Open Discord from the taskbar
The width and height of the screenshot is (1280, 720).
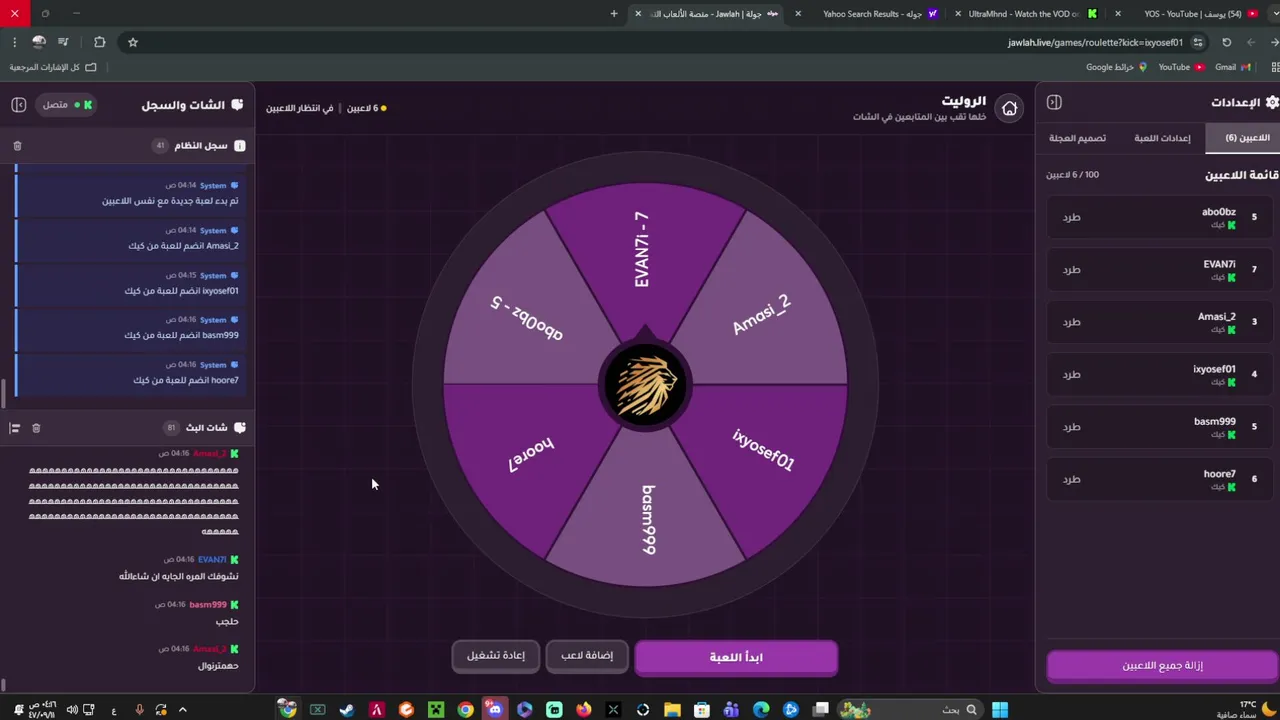495,710
